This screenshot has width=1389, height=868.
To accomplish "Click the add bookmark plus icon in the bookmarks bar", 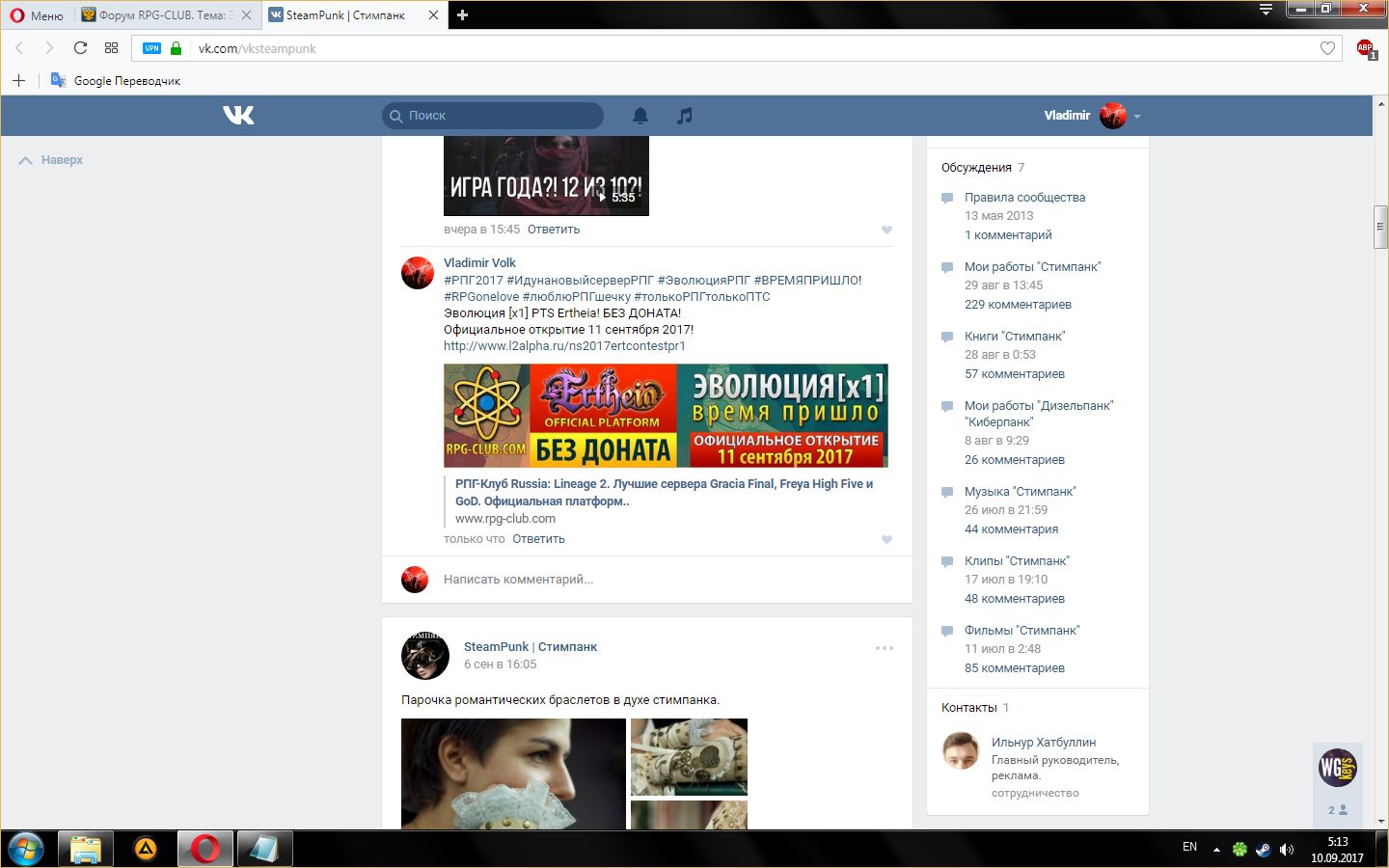I will coord(18,80).
